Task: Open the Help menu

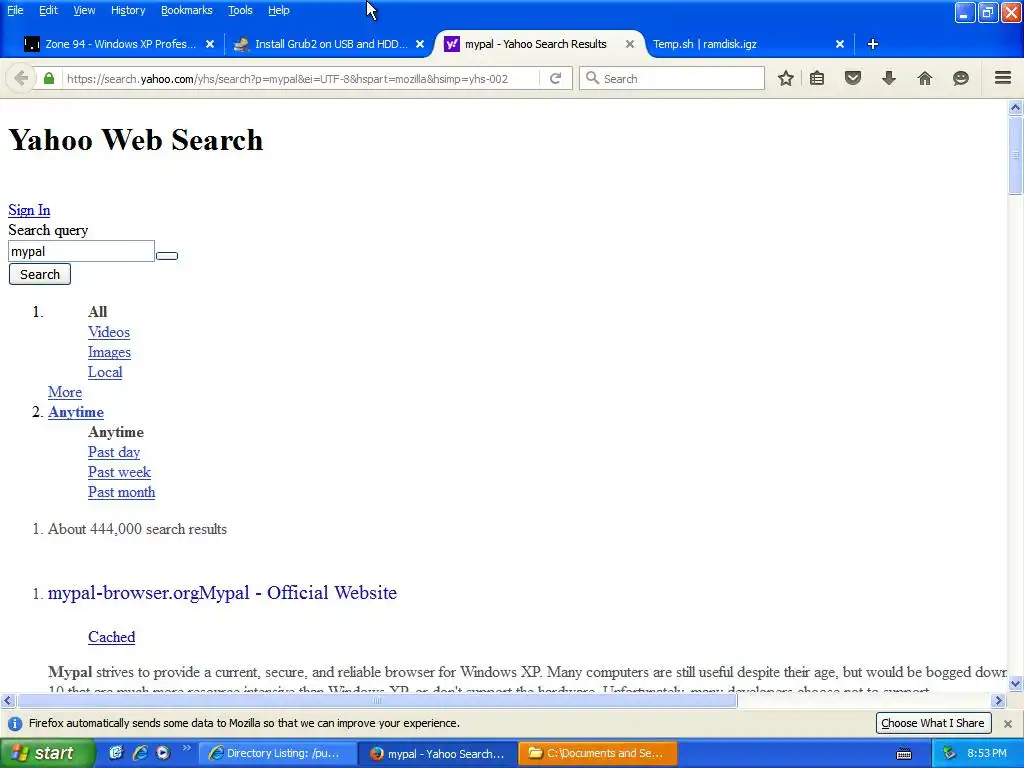Action: tap(279, 10)
